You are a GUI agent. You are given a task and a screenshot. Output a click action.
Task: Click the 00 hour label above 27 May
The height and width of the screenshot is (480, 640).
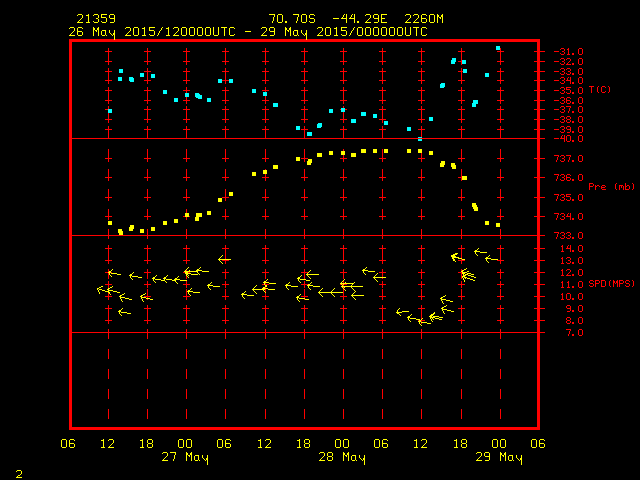[185, 444]
